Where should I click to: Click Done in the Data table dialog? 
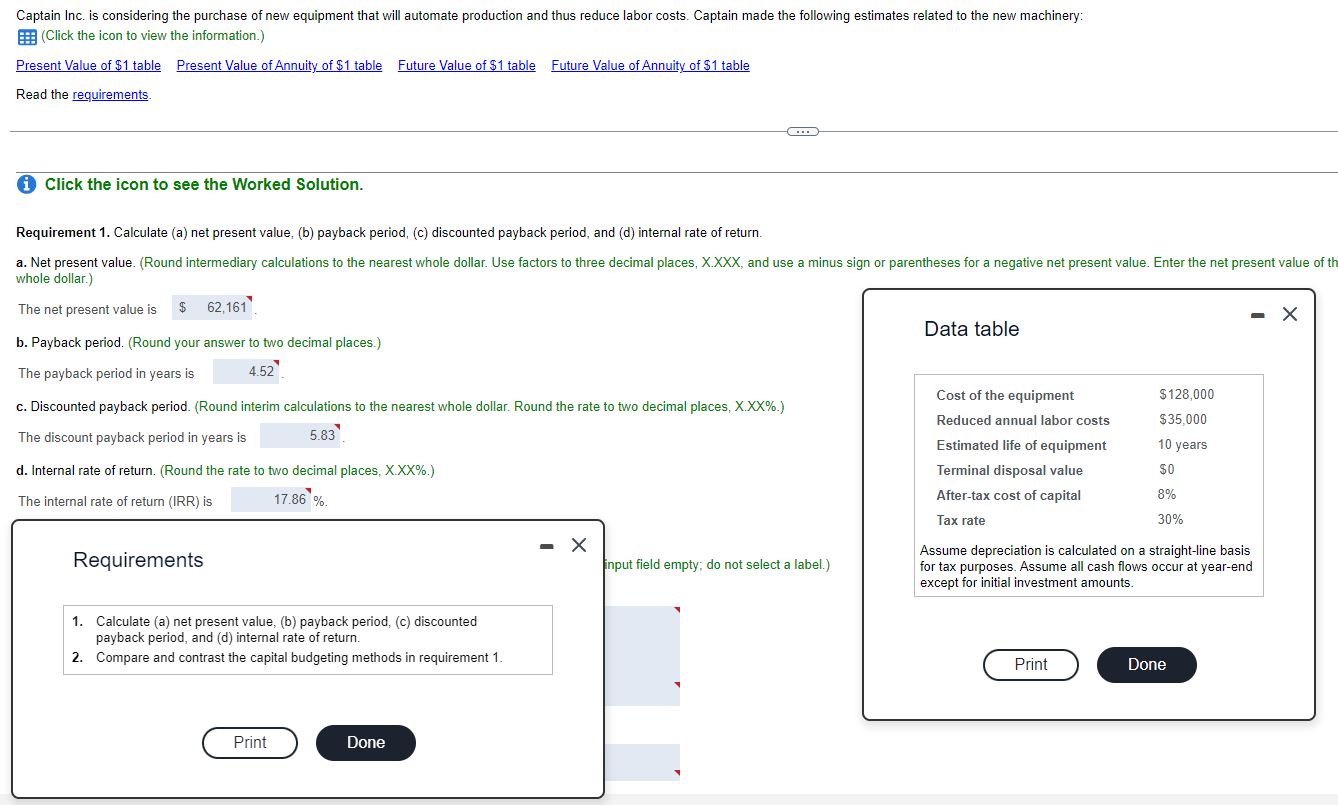coord(1146,664)
